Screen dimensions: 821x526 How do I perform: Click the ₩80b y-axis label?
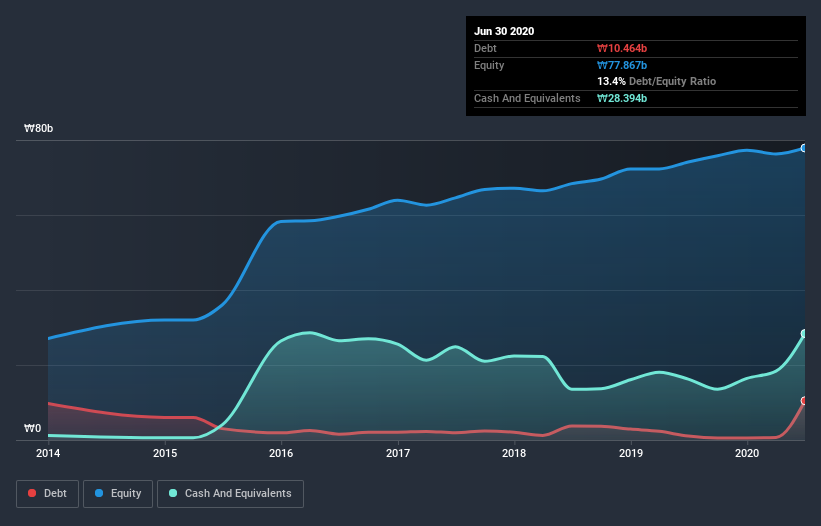point(39,129)
